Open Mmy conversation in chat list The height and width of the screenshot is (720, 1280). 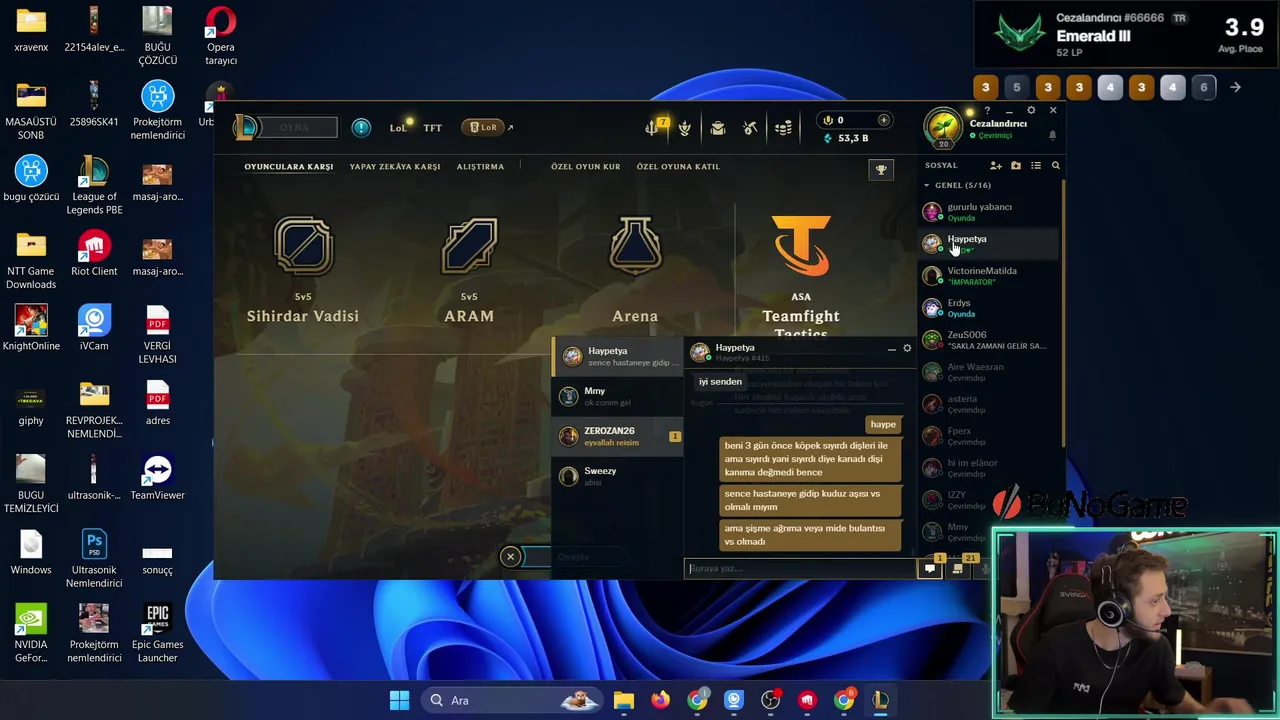tap(617, 396)
